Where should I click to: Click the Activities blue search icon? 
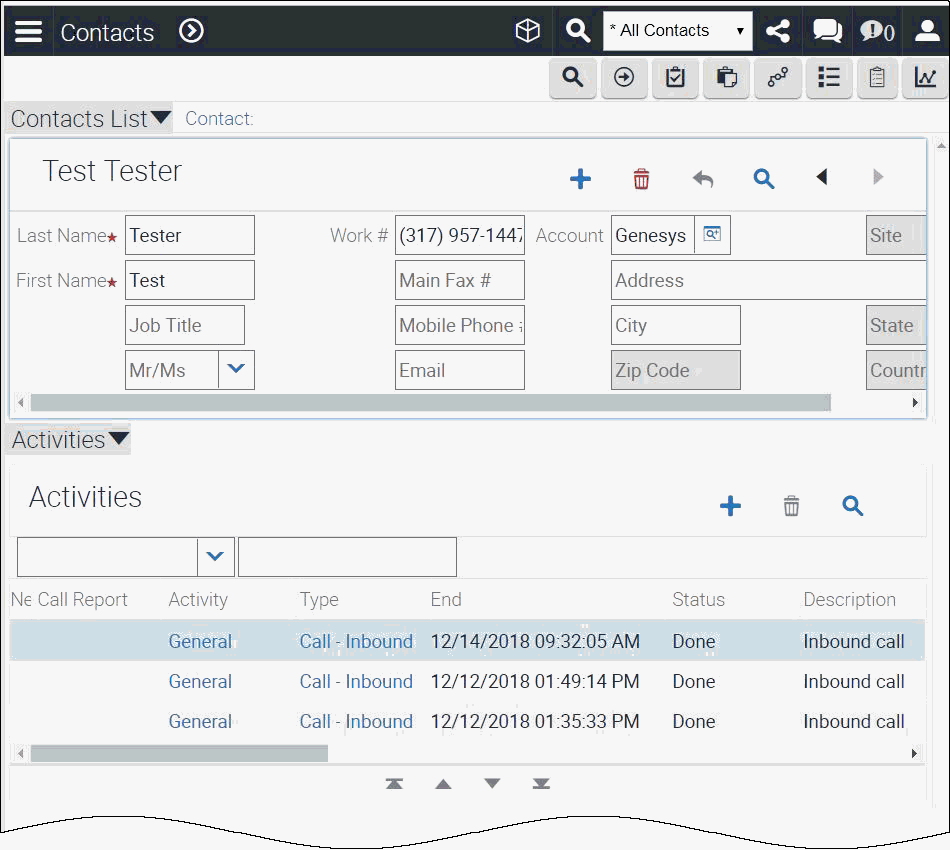tap(852, 505)
